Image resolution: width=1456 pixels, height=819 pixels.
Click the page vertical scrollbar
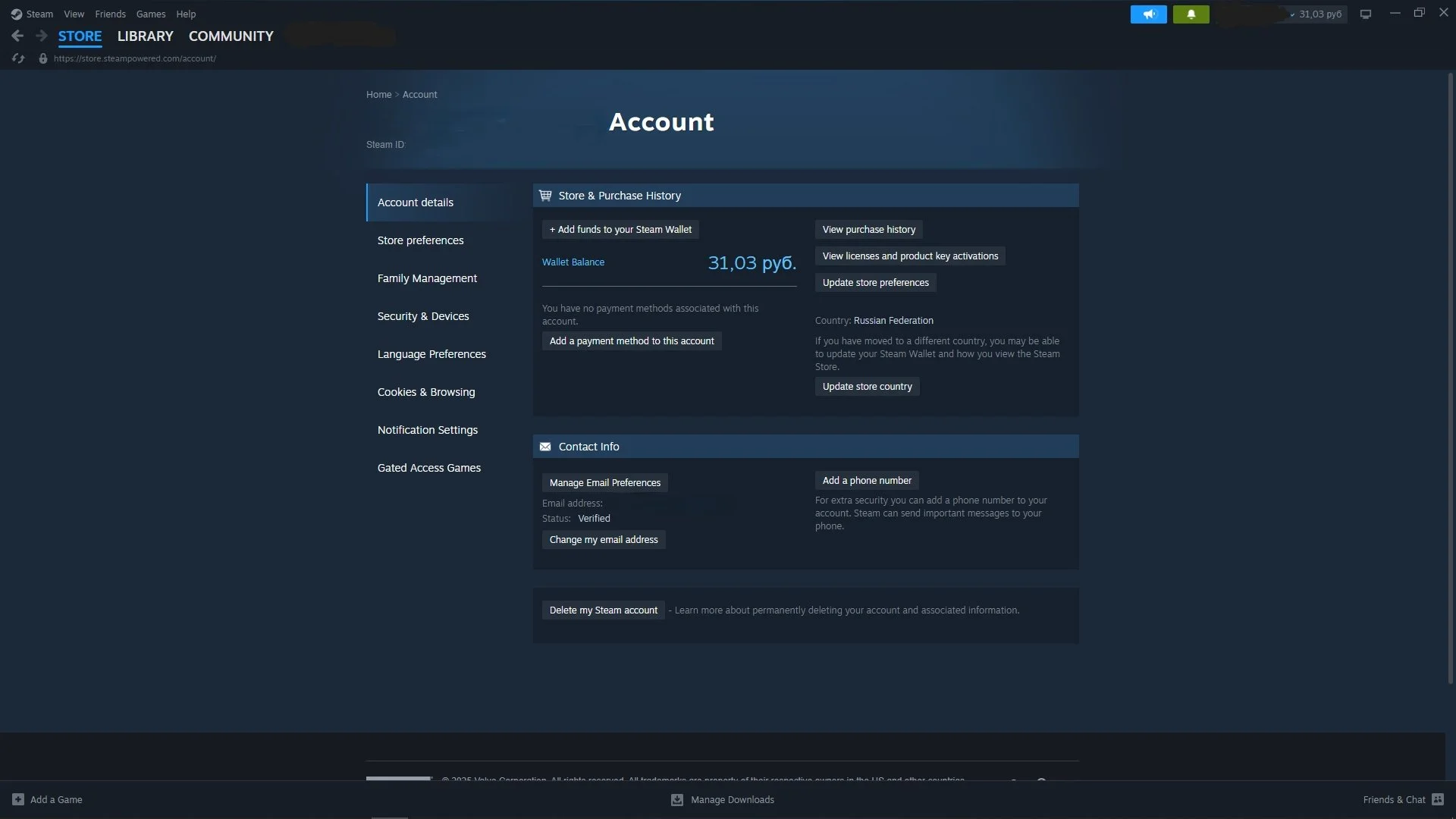[x=1450, y=379]
